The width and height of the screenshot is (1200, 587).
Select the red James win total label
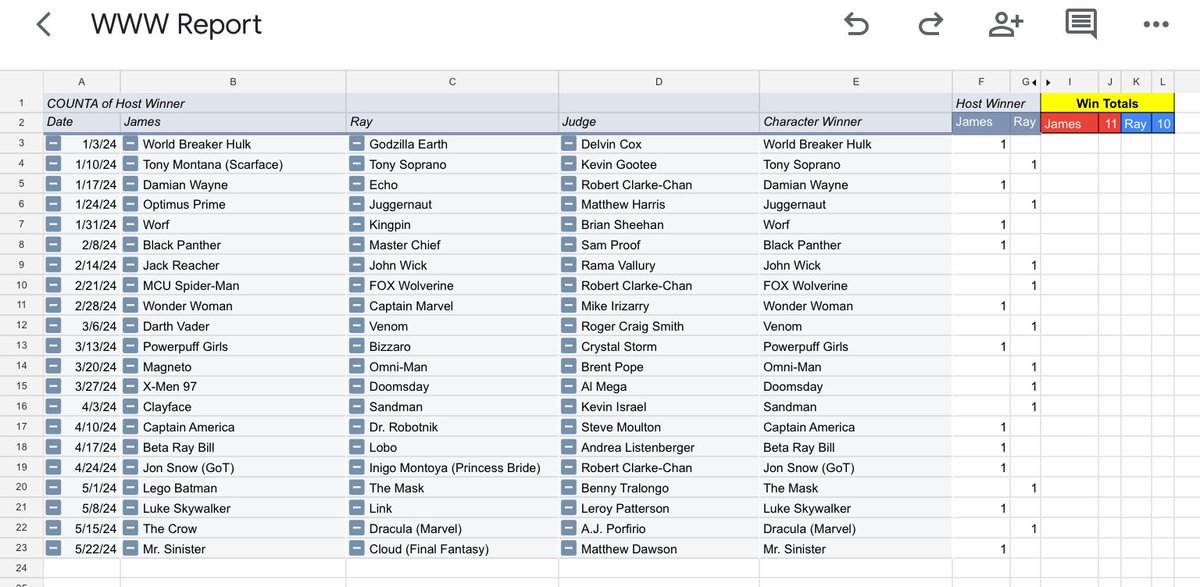(x=1069, y=124)
